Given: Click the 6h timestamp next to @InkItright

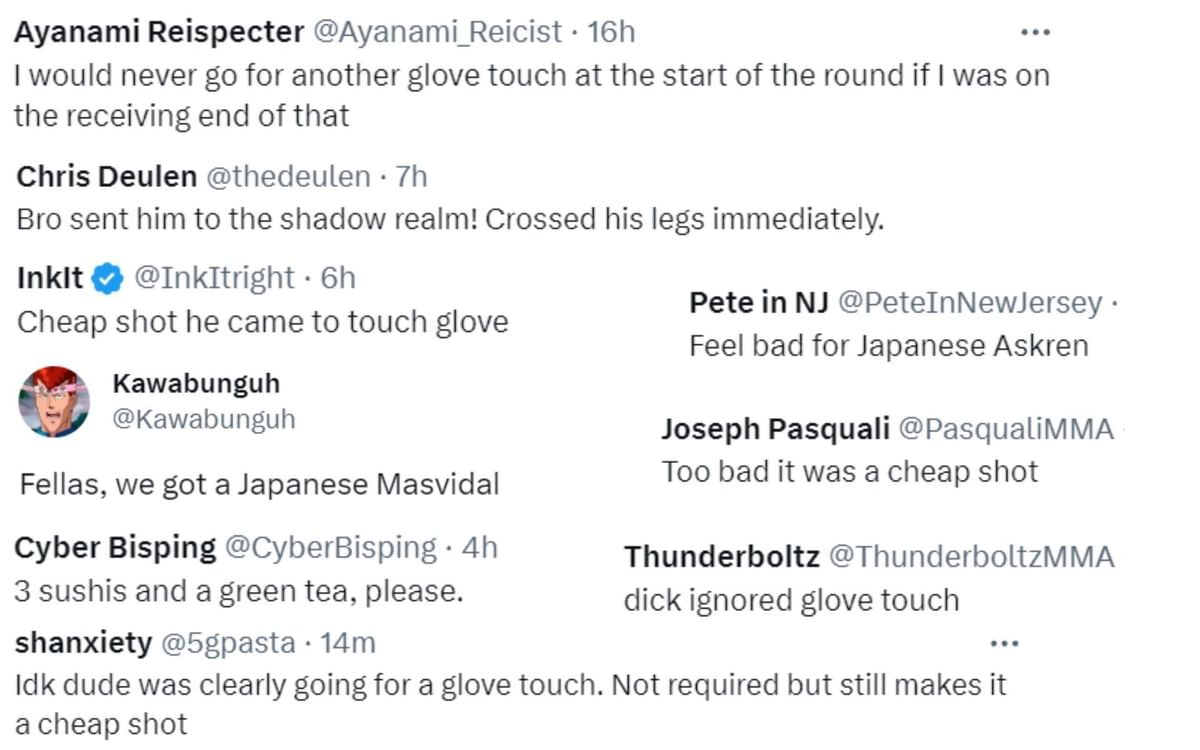Looking at the screenshot, I should pyautogui.click(x=337, y=278).
